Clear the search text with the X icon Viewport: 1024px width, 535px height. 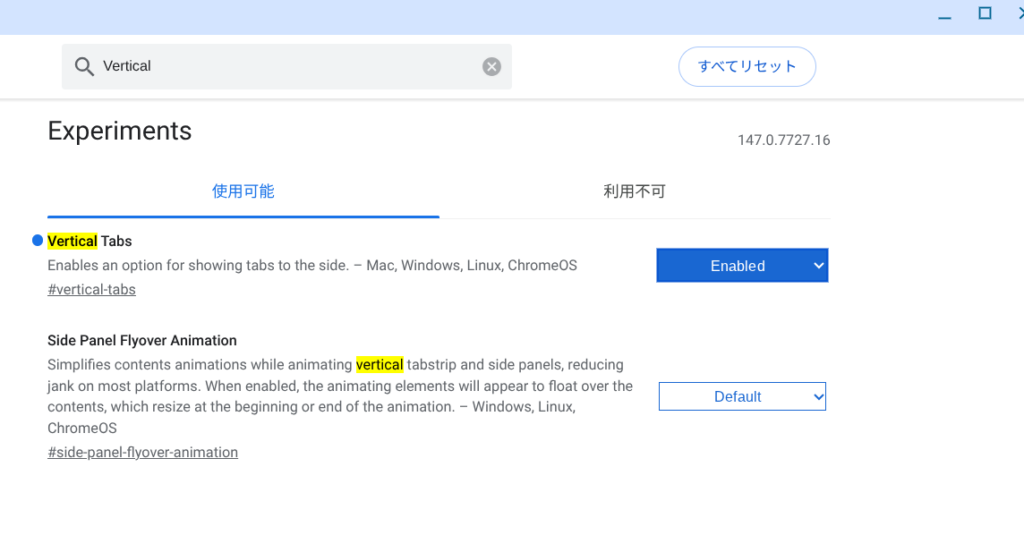point(491,67)
